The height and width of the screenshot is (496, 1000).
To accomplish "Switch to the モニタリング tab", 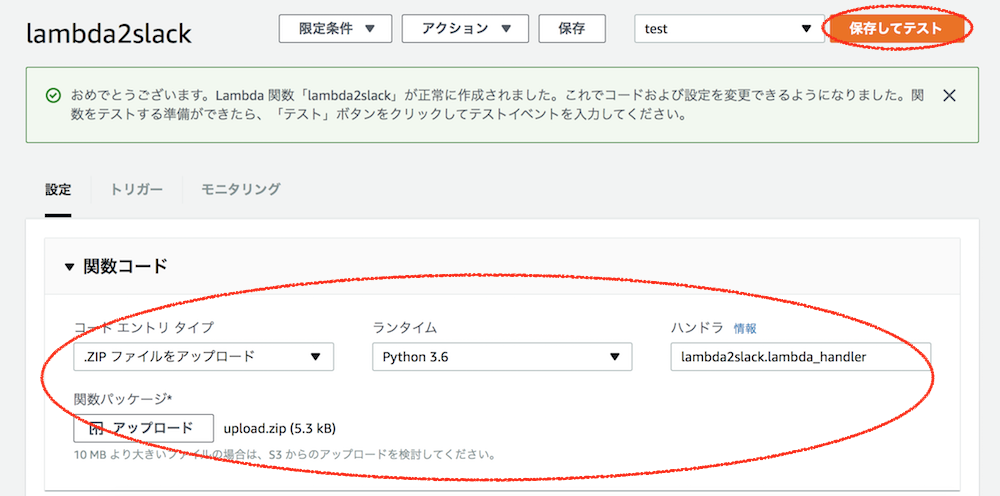I will (x=240, y=189).
